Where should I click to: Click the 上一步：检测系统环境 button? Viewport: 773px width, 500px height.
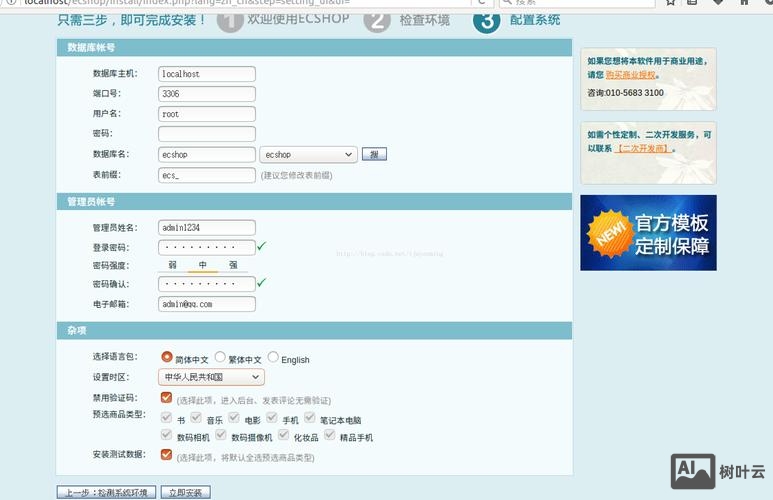pos(106,492)
